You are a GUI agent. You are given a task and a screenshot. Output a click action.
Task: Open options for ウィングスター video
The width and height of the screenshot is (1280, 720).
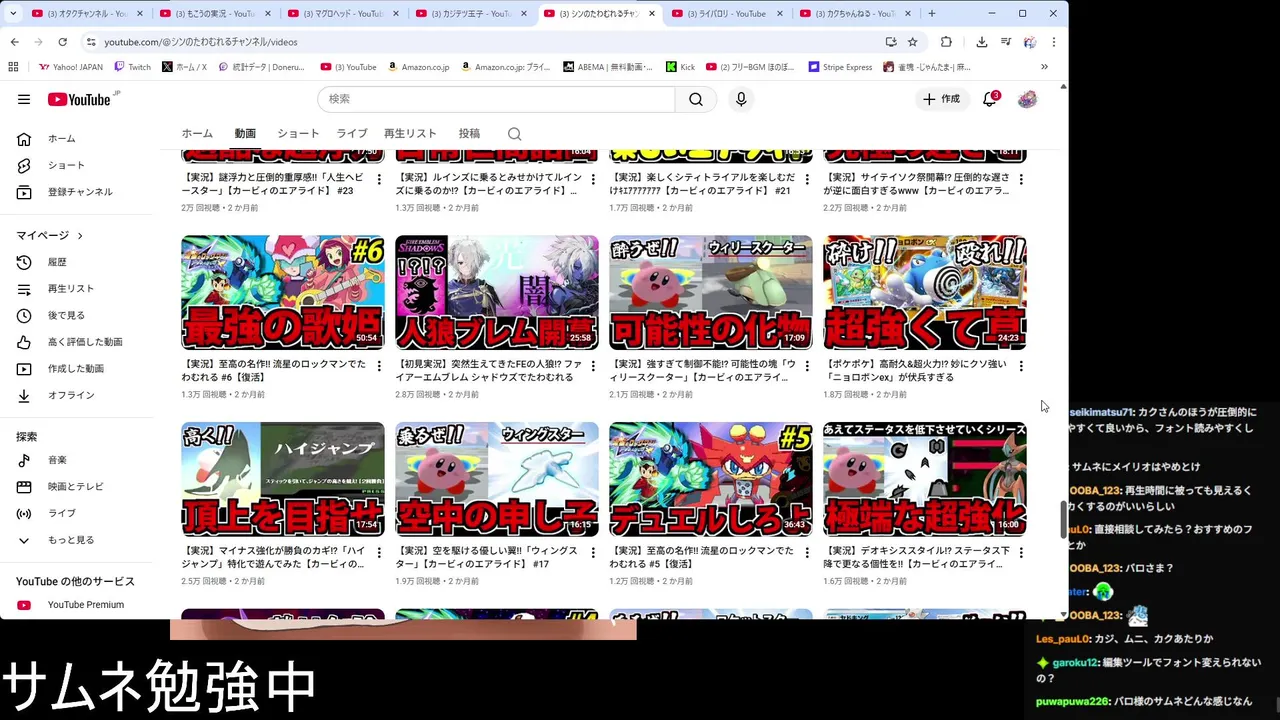593,552
